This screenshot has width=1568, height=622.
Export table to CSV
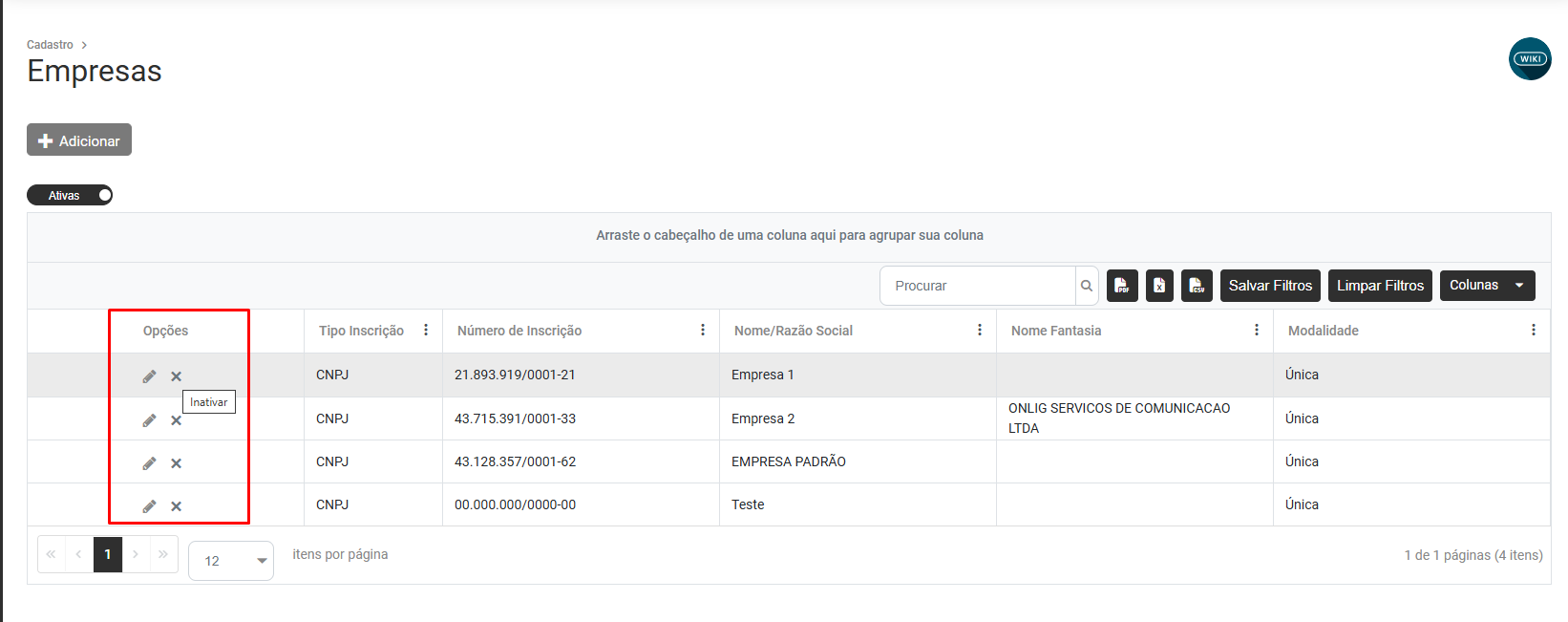(x=1197, y=286)
